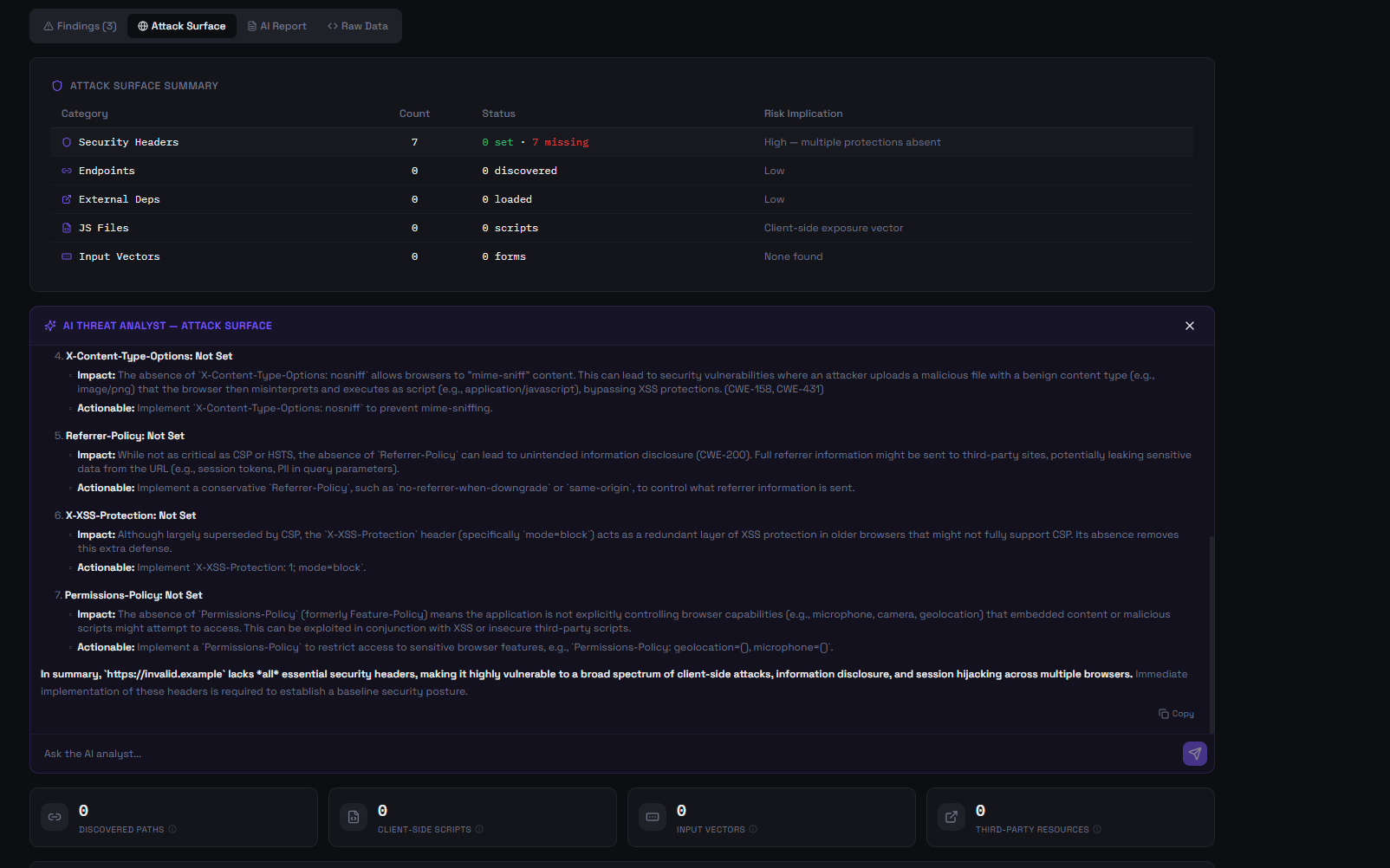This screenshot has width=1390, height=868.
Task: Click the sparkle icon by AI Threat Analyst
Action: tap(50, 326)
